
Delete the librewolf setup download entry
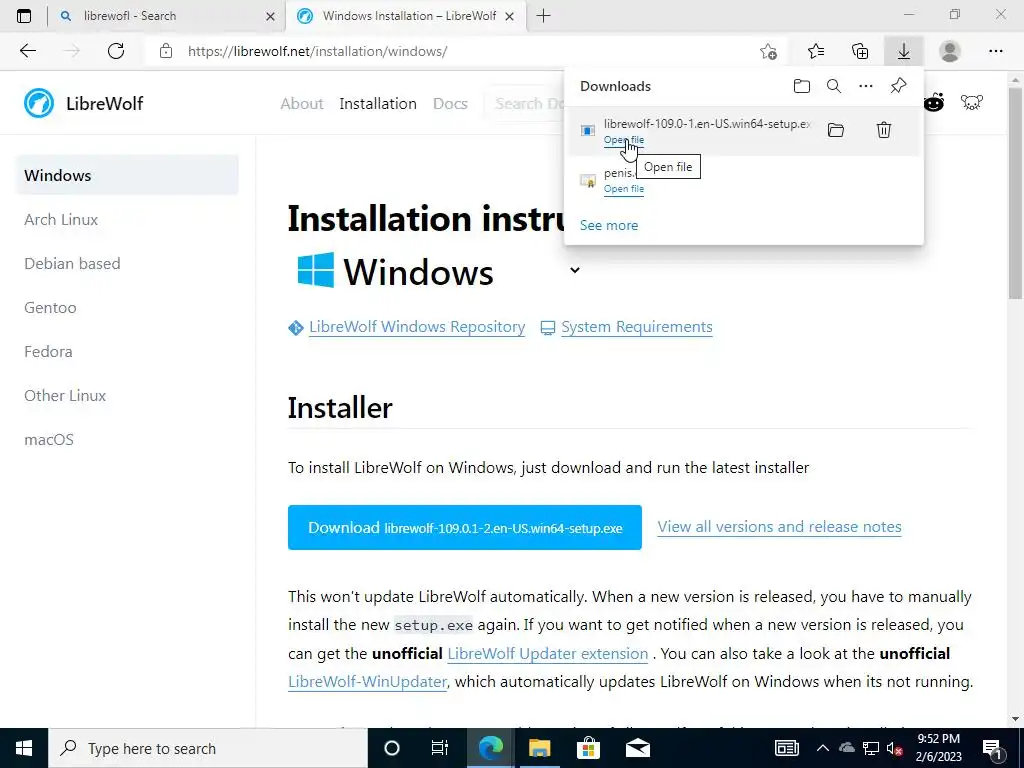click(884, 130)
